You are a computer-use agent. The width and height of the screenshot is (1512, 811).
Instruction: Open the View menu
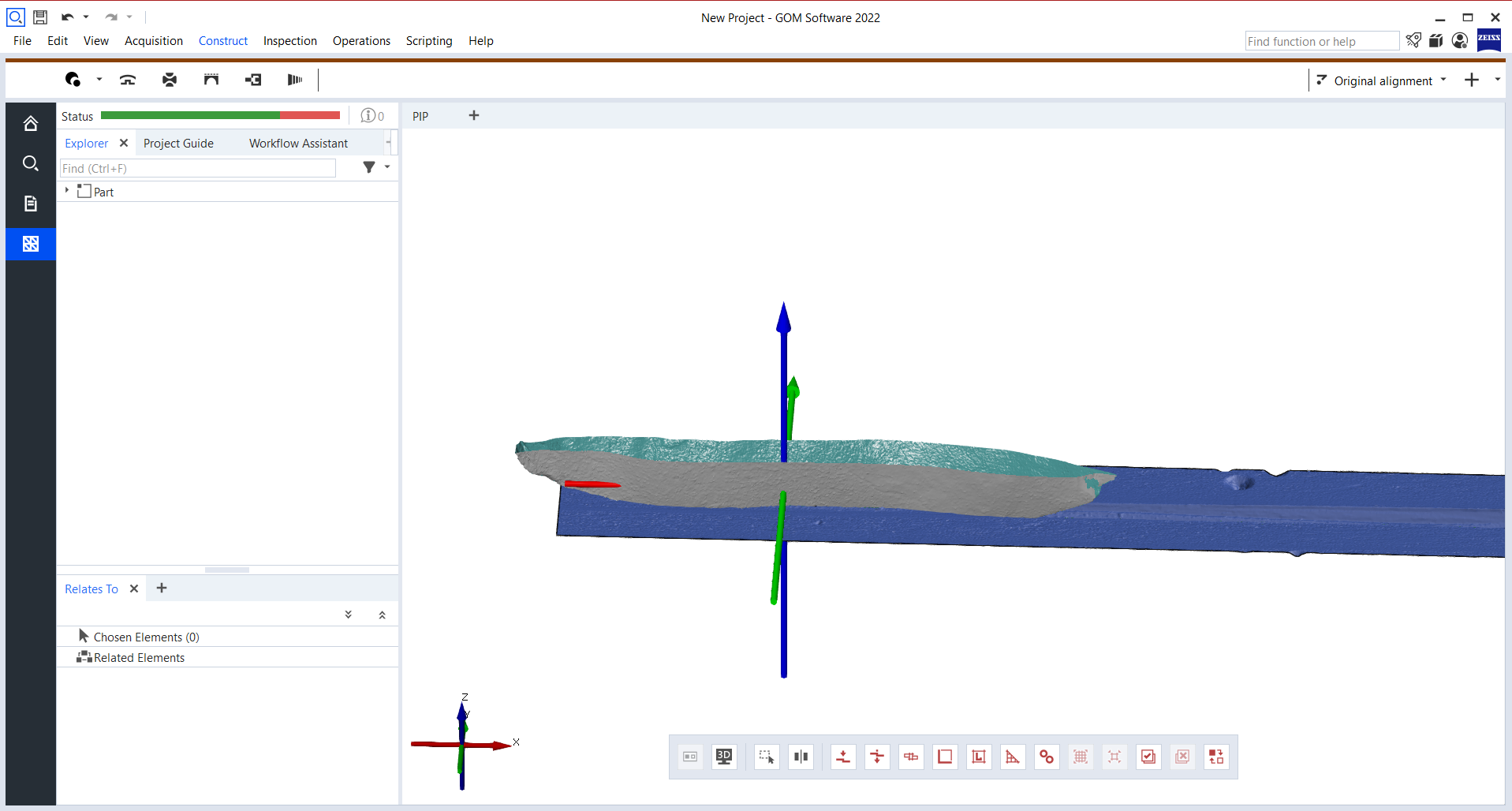[x=96, y=41]
